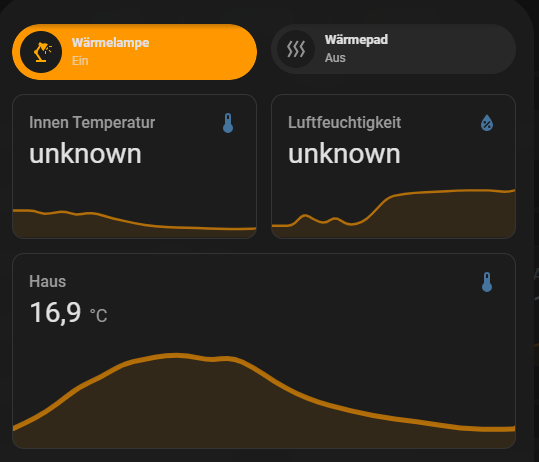This screenshot has width=539, height=462.
Task: Click the Luftfeuchtigkeit history graph
Action: tap(393, 213)
